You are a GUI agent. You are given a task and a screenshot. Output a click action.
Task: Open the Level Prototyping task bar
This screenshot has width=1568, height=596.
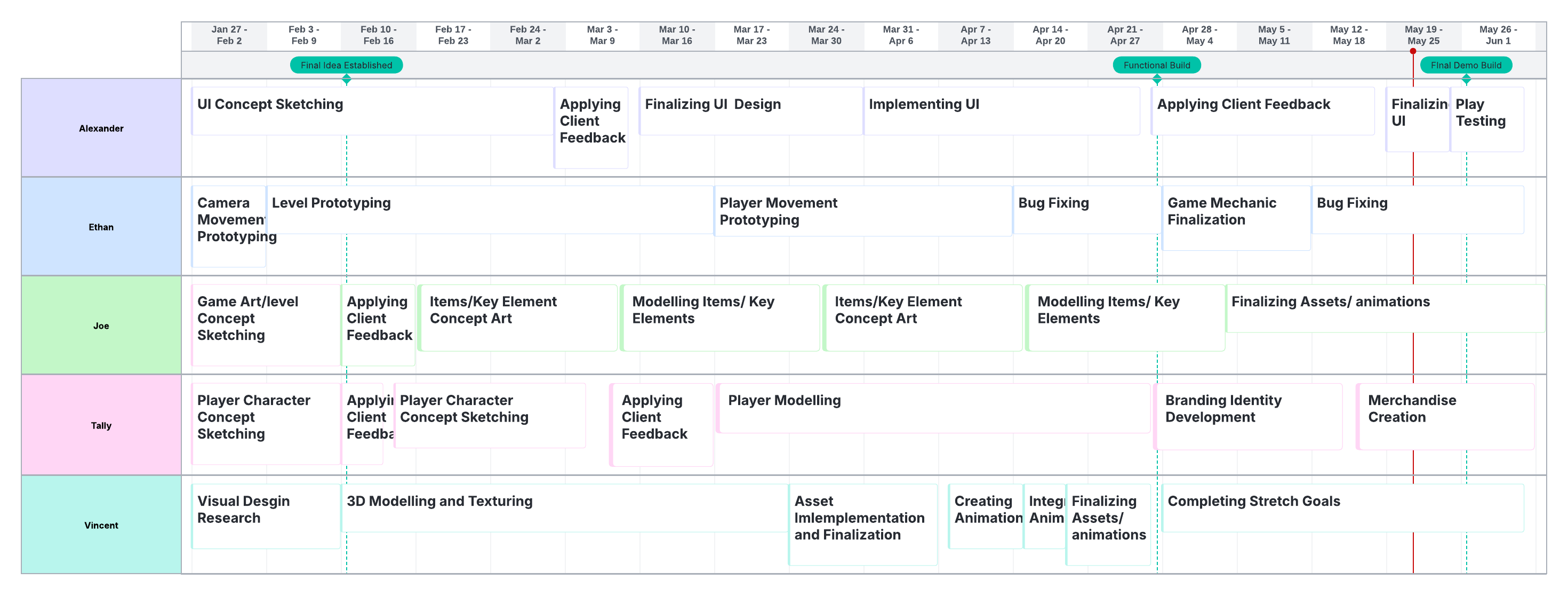(x=490, y=210)
